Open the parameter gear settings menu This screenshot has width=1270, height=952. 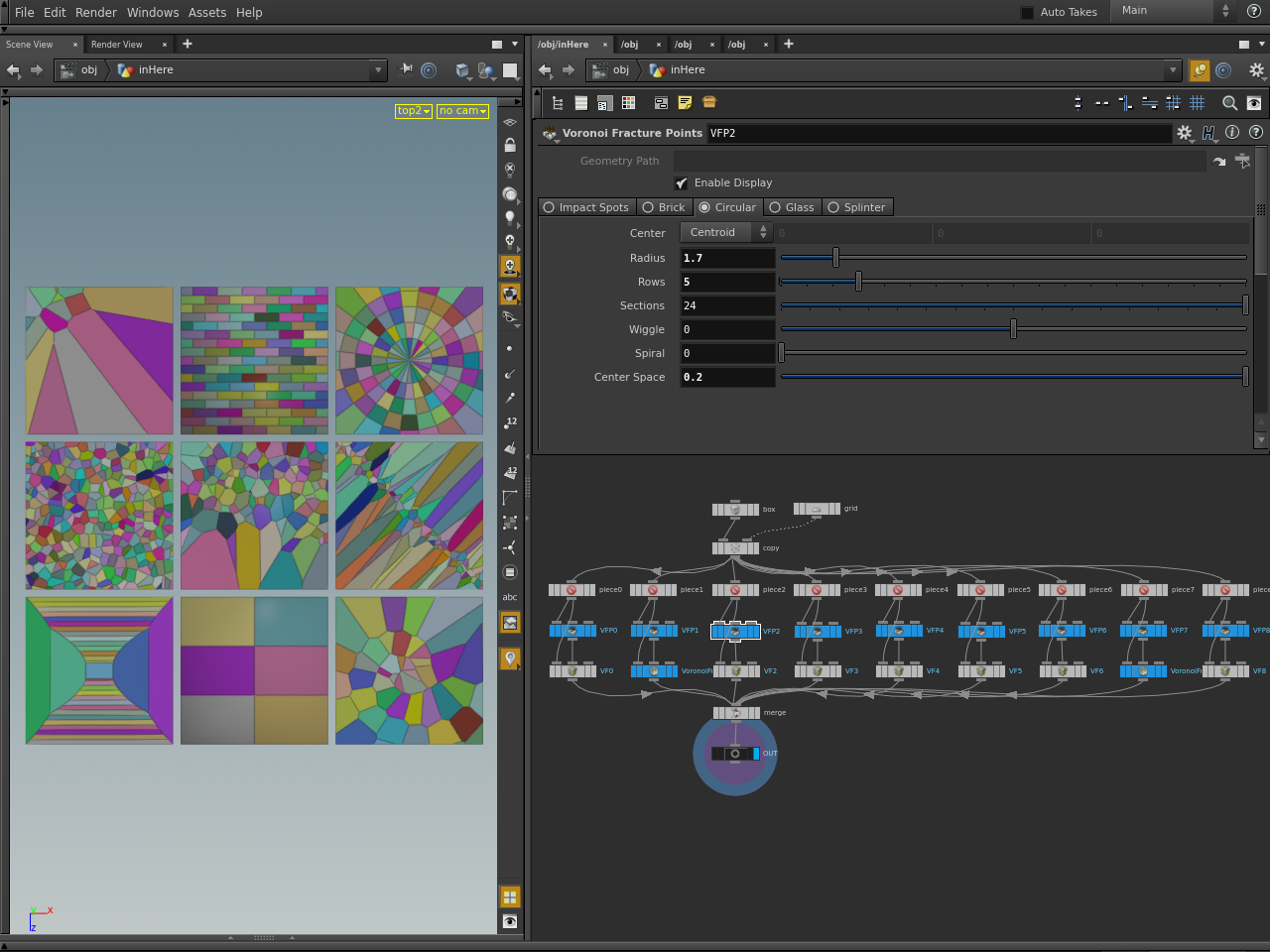1184,133
